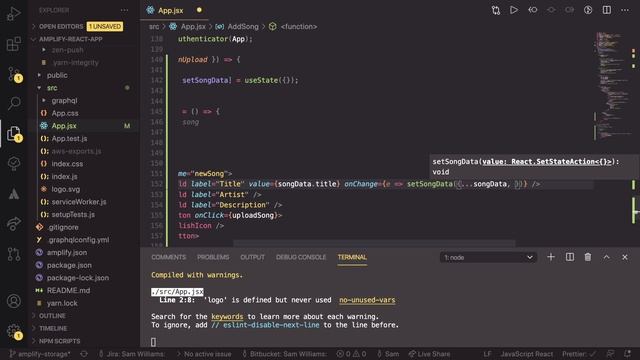Click the go back revision icon
Screen dimensions: 640x360
coord(533,10)
